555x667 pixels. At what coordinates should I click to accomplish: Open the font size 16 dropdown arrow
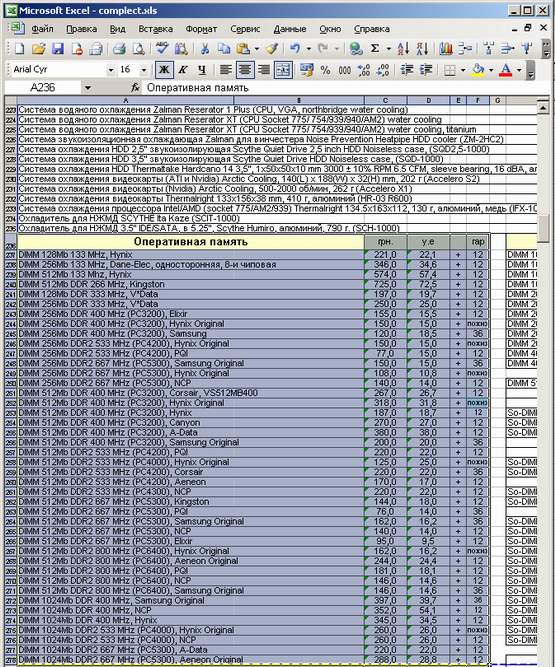pyautogui.click(x=144, y=70)
